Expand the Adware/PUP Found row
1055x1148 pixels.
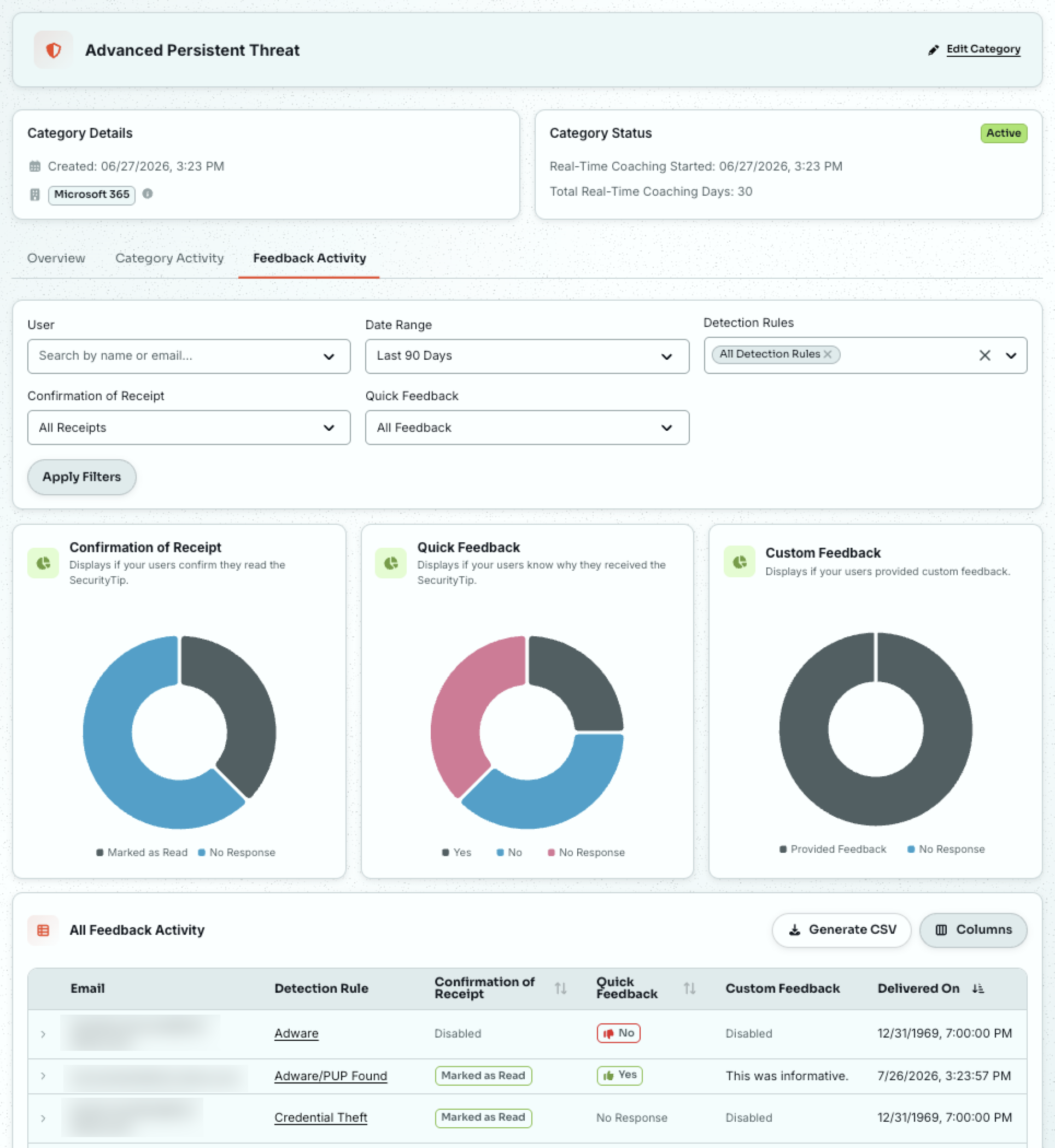click(x=43, y=1076)
